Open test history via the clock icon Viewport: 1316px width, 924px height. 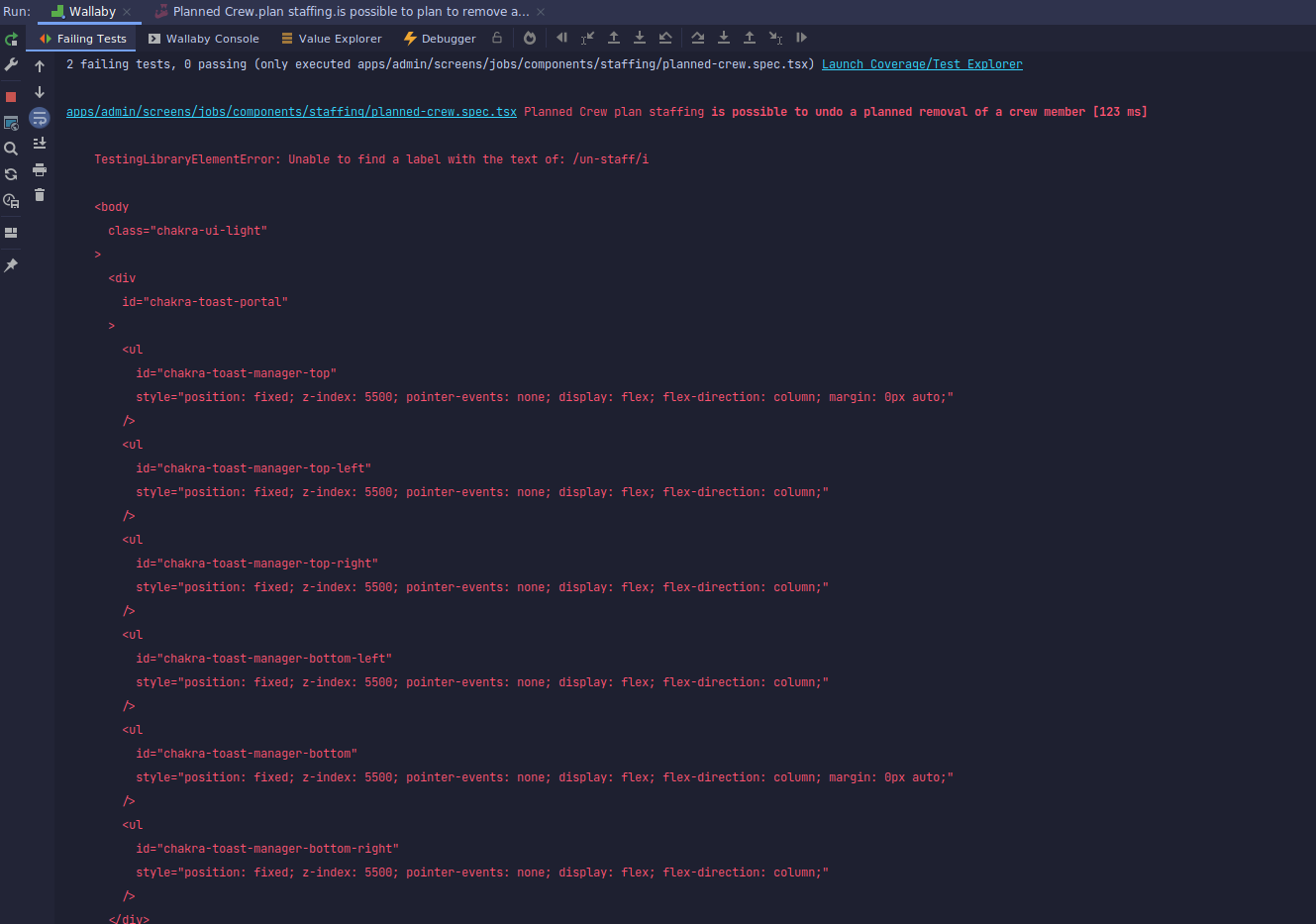tap(12, 200)
